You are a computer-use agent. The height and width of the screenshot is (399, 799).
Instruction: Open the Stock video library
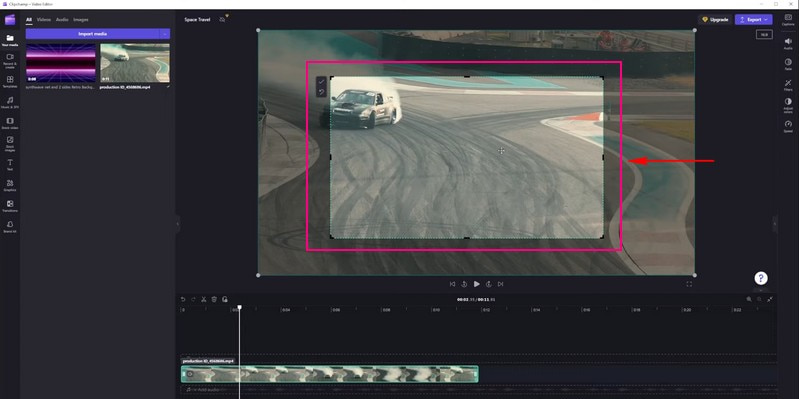coord(10,123)
